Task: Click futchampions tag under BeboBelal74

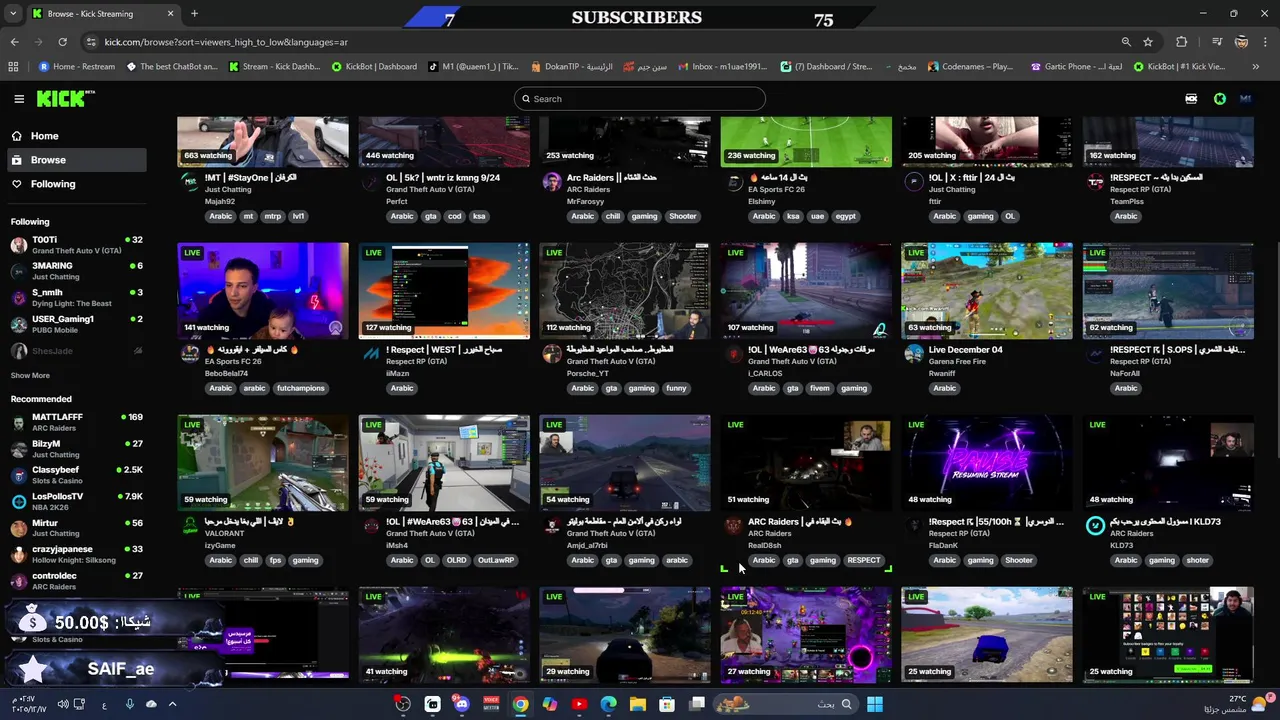Action: [301, 388]
